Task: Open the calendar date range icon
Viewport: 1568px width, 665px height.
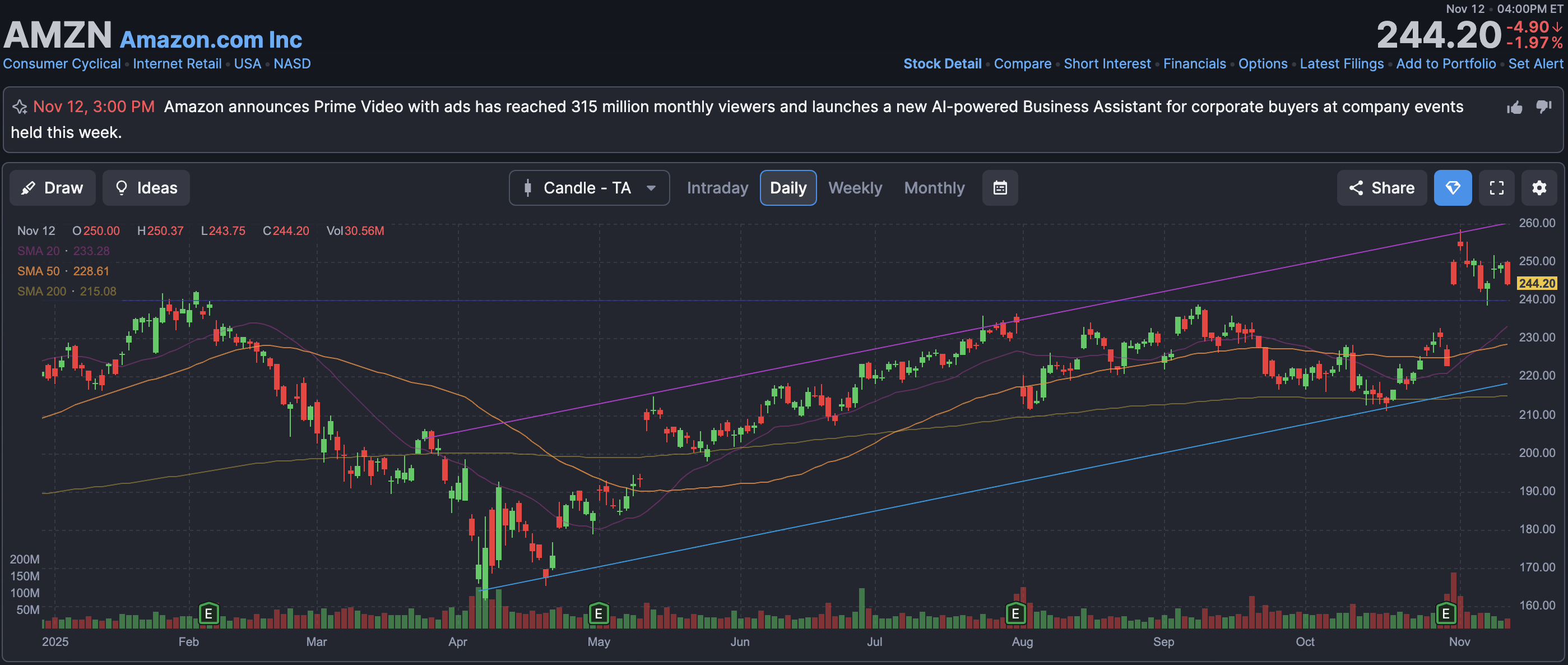Action: click(1000, 188)
